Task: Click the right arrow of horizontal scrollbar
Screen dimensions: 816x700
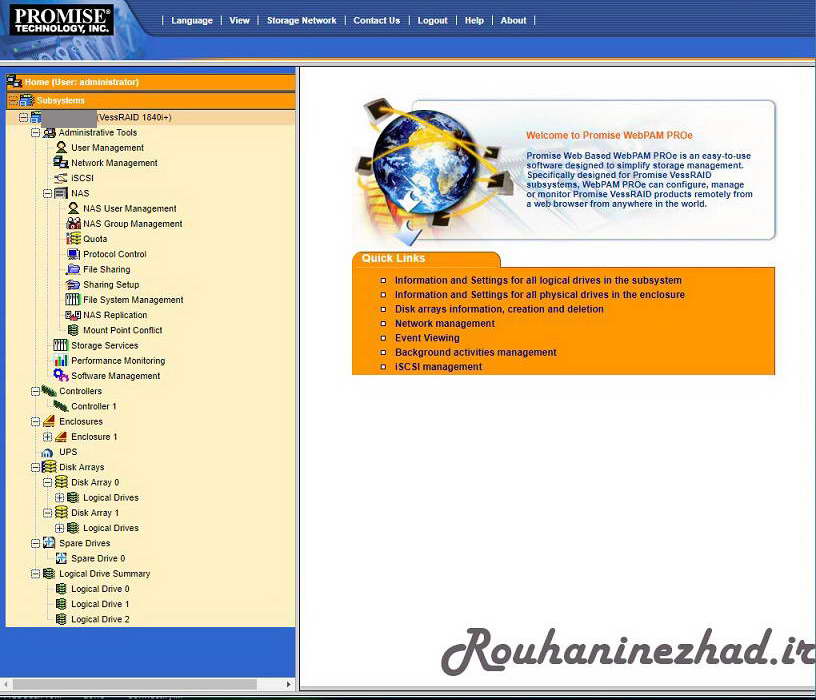Action: pyautogui.click(x=289, y=684)
